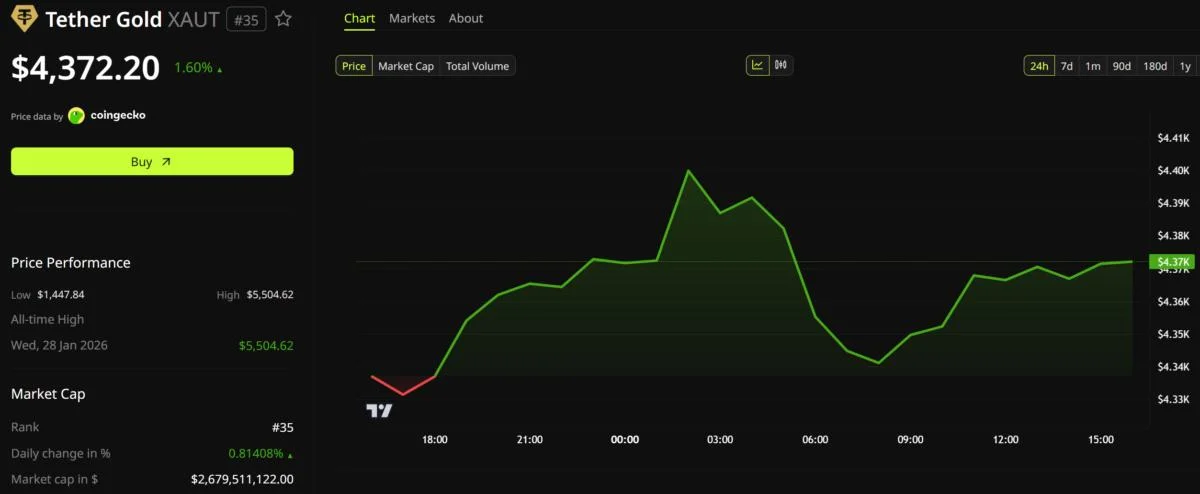Click the Buy button
1200x494 pixels.
[152, 161]
